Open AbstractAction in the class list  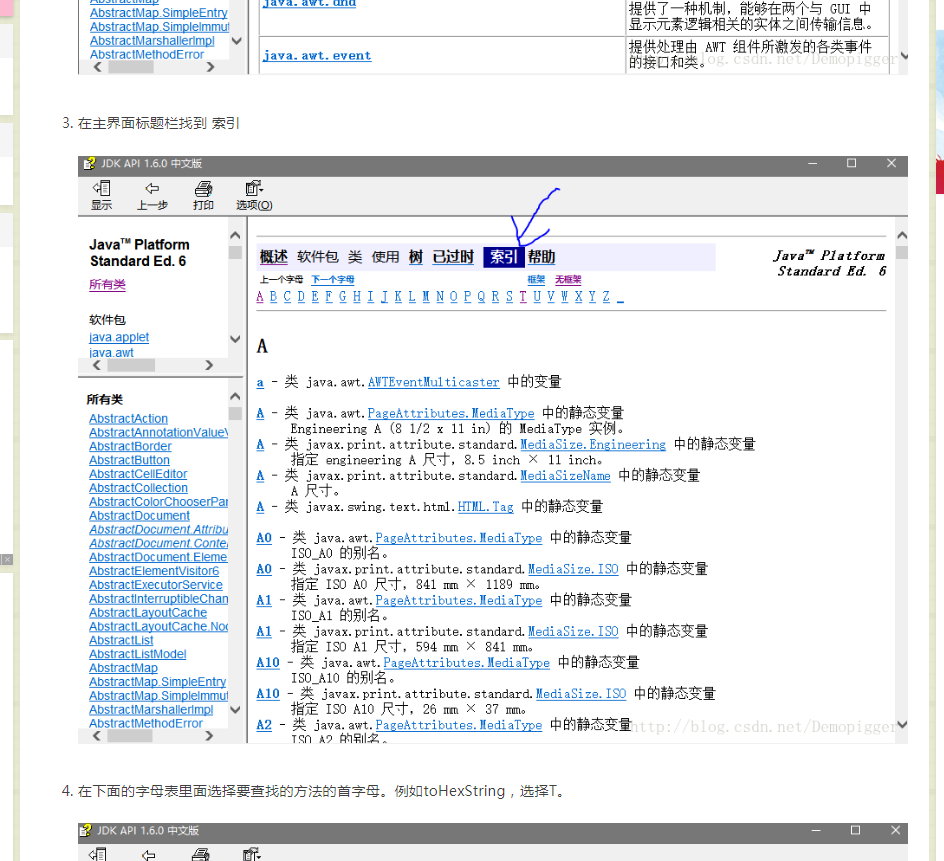[128, 418]
